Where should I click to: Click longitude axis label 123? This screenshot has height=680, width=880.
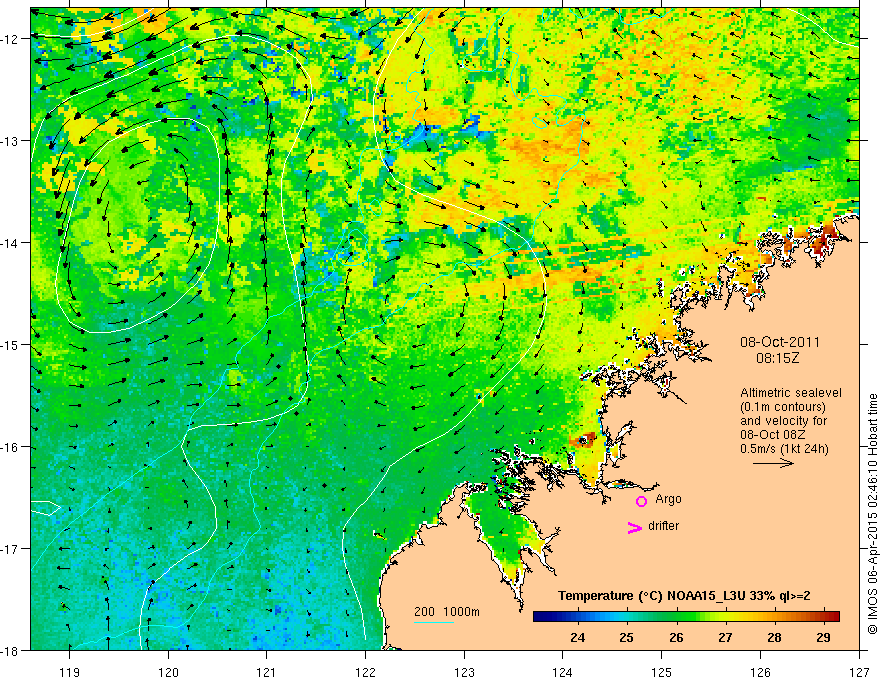tap(464, 672)
